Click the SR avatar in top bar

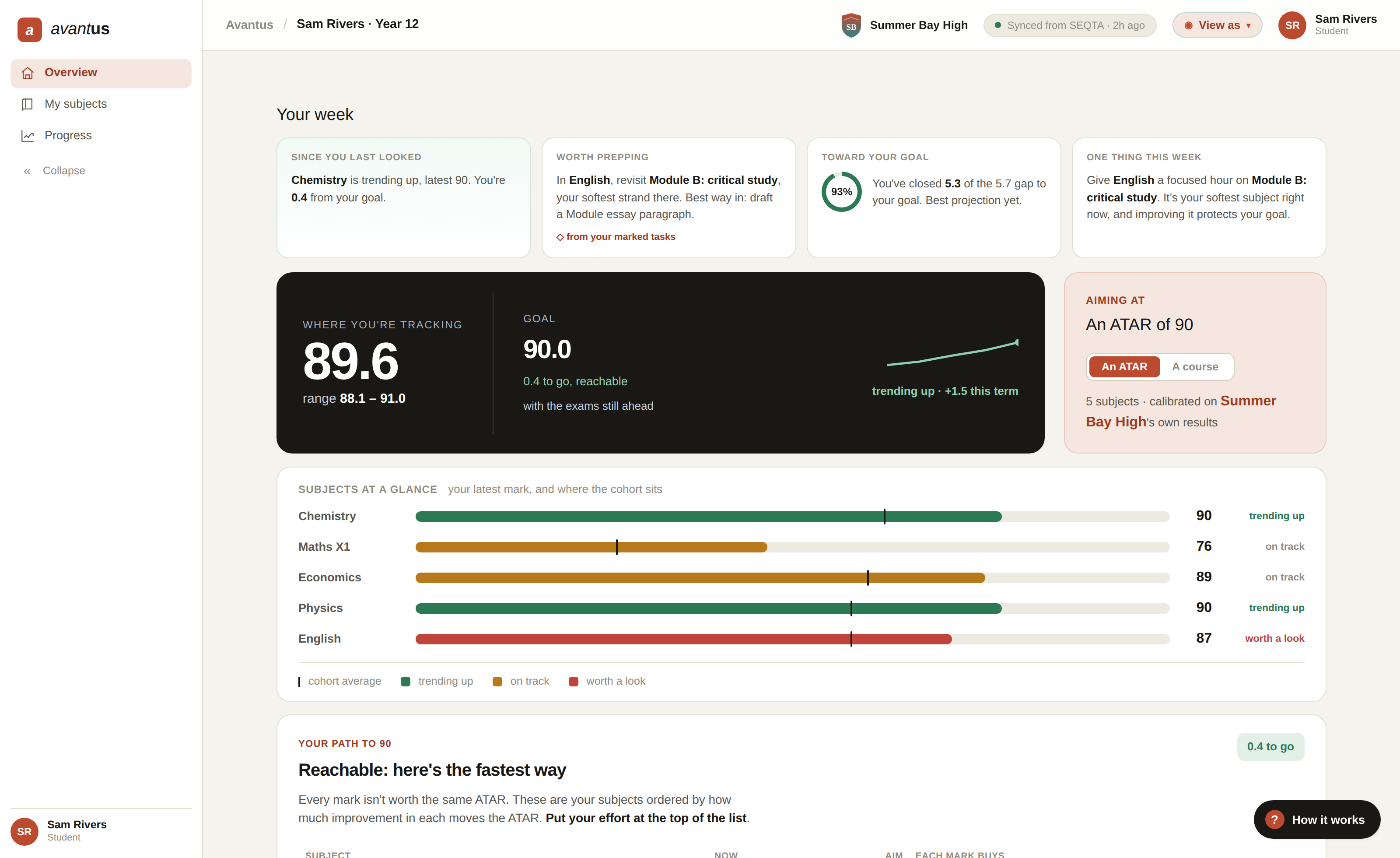[1291, 25]
